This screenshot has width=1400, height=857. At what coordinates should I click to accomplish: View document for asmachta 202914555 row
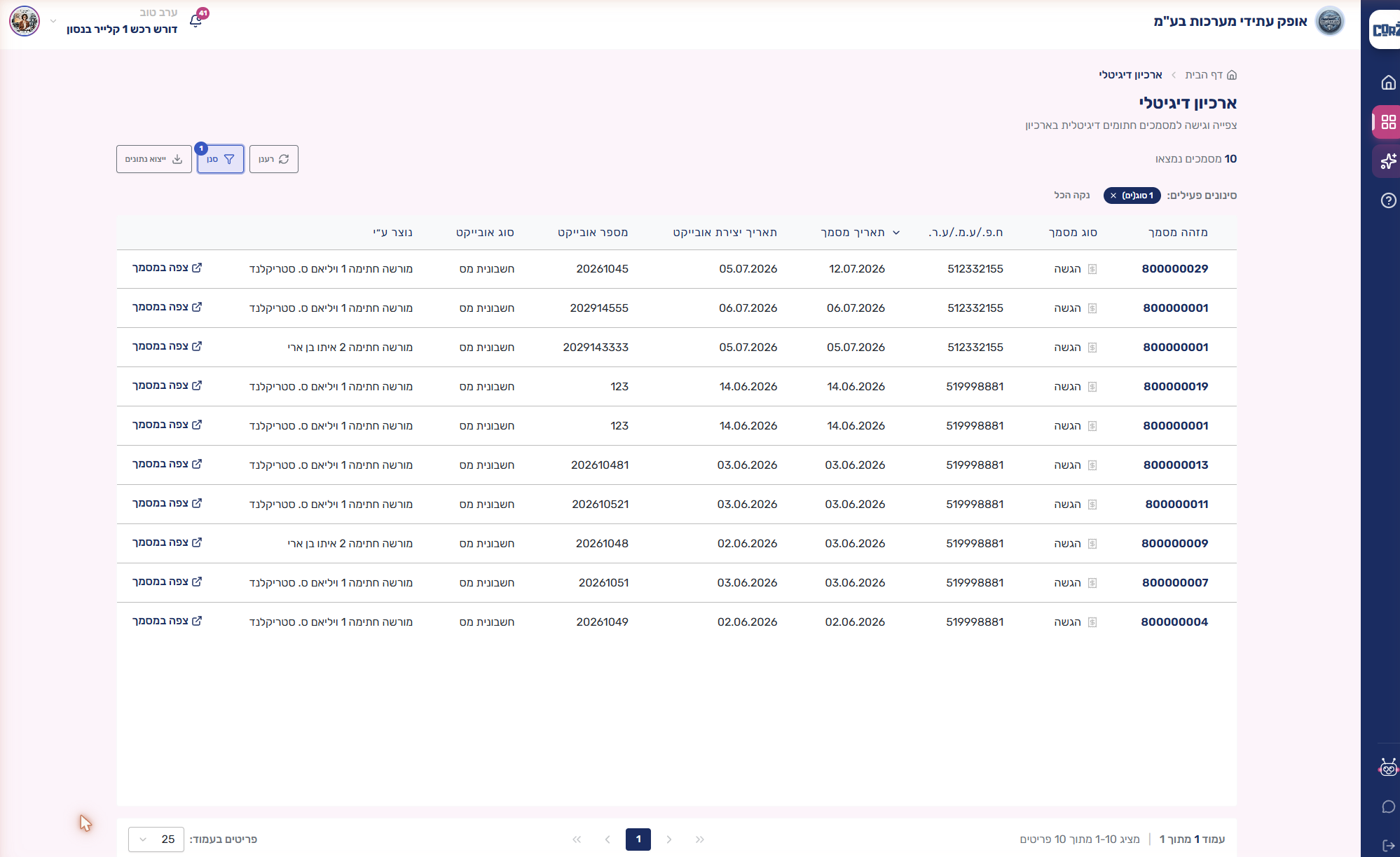tap(167, 307)
